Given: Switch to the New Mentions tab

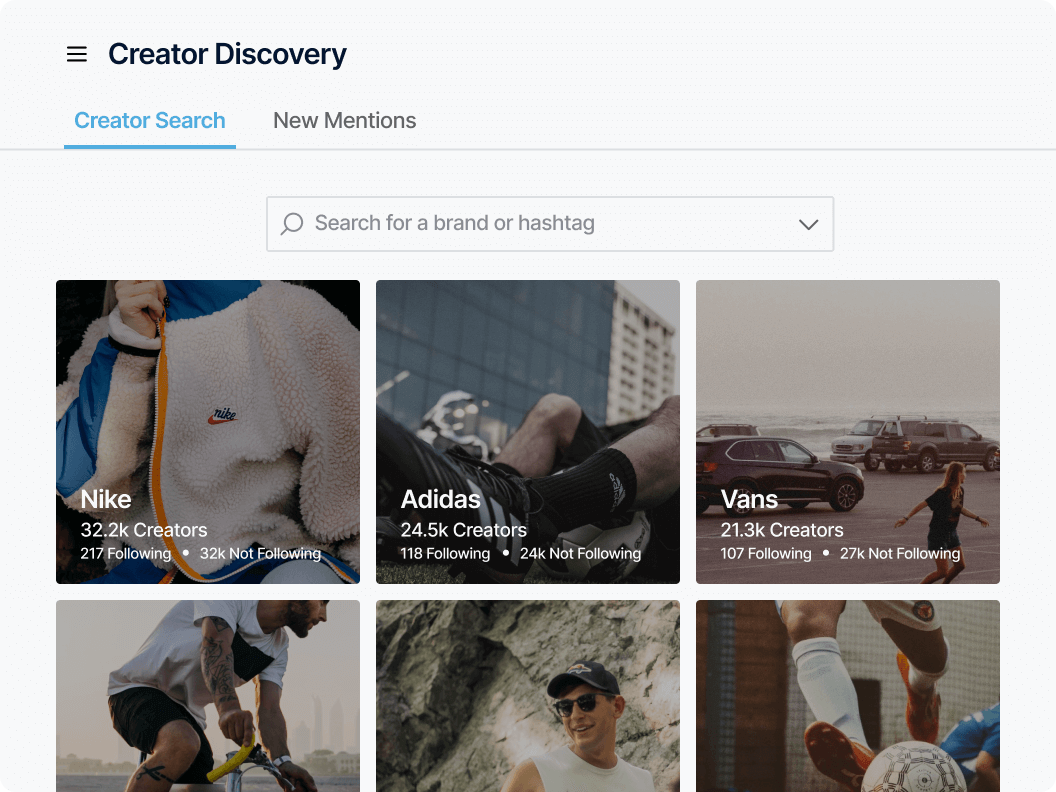Looking at the screenshot, I should coord(344,121).
